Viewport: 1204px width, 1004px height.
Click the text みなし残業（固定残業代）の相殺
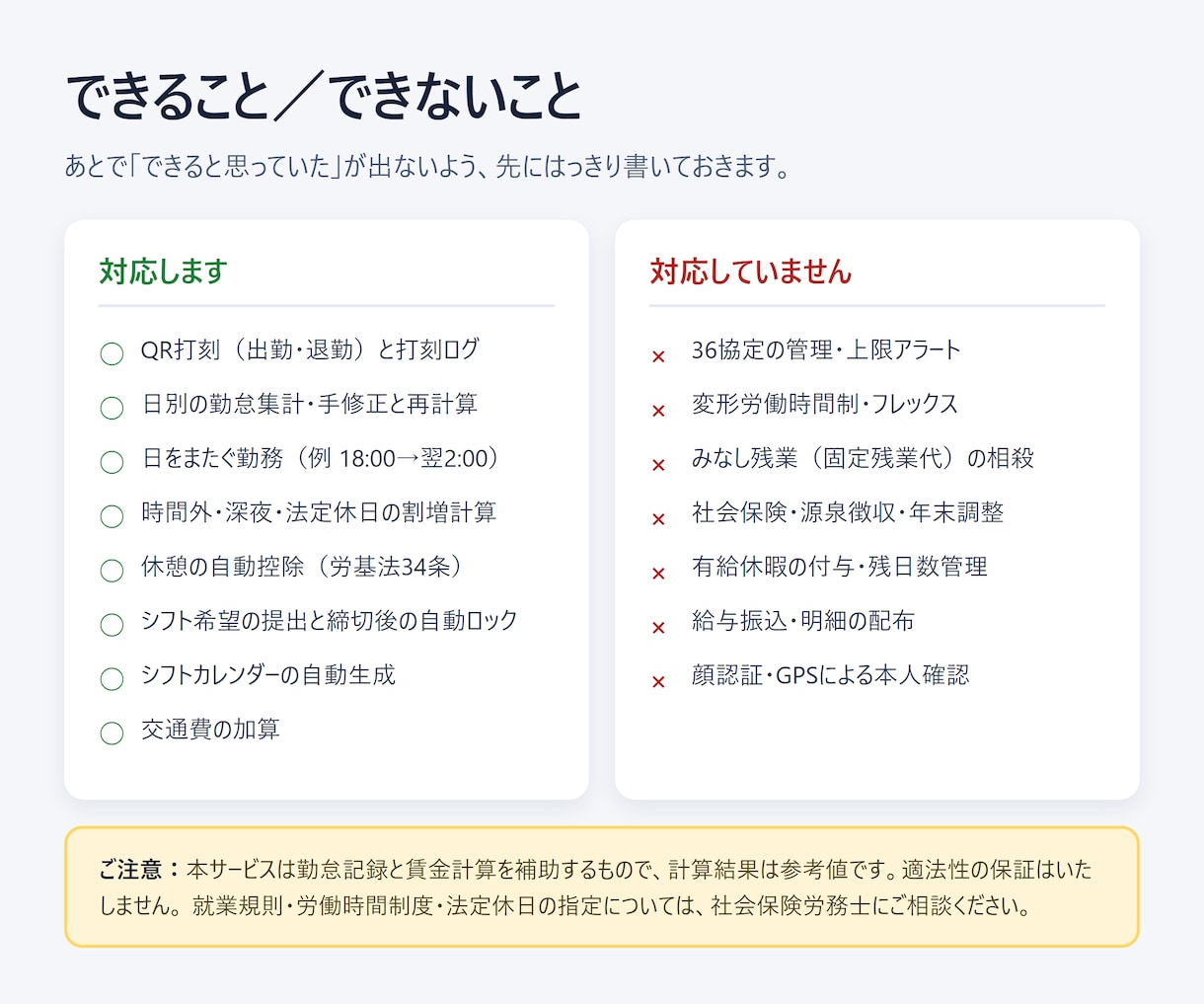[x=863, y=458]
